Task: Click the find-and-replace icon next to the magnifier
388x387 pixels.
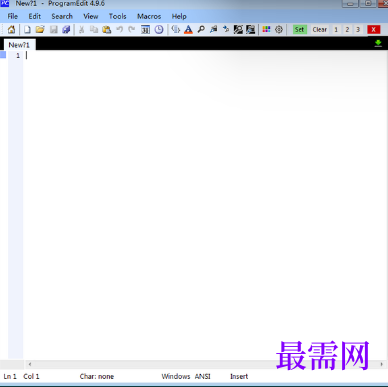Action: coord(214,30)
